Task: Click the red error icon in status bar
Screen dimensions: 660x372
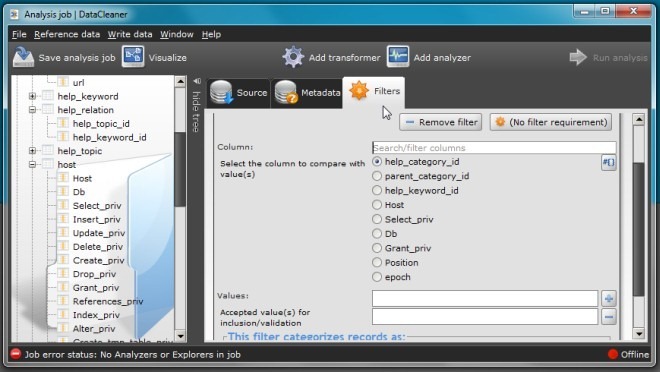Action: pos(16,354)
